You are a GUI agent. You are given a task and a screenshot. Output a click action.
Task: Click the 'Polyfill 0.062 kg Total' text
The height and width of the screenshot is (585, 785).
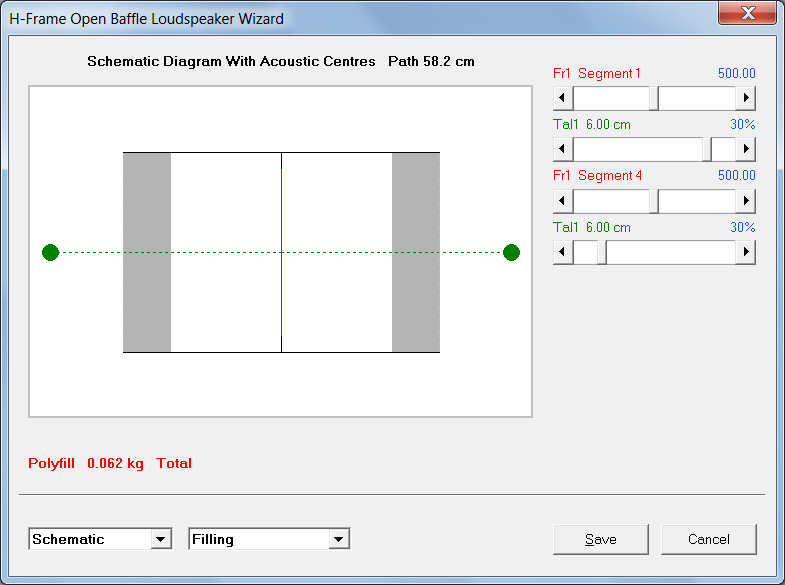(110, 463)
